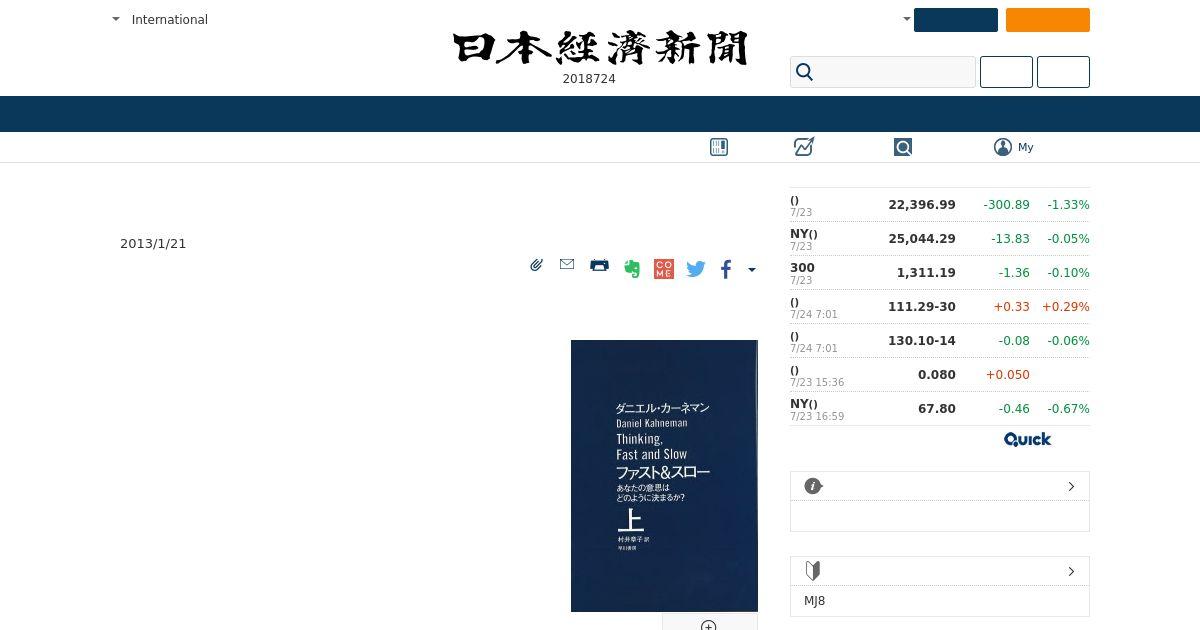
Task: Open the market chart arrow icon
Action: click(804, 147)
